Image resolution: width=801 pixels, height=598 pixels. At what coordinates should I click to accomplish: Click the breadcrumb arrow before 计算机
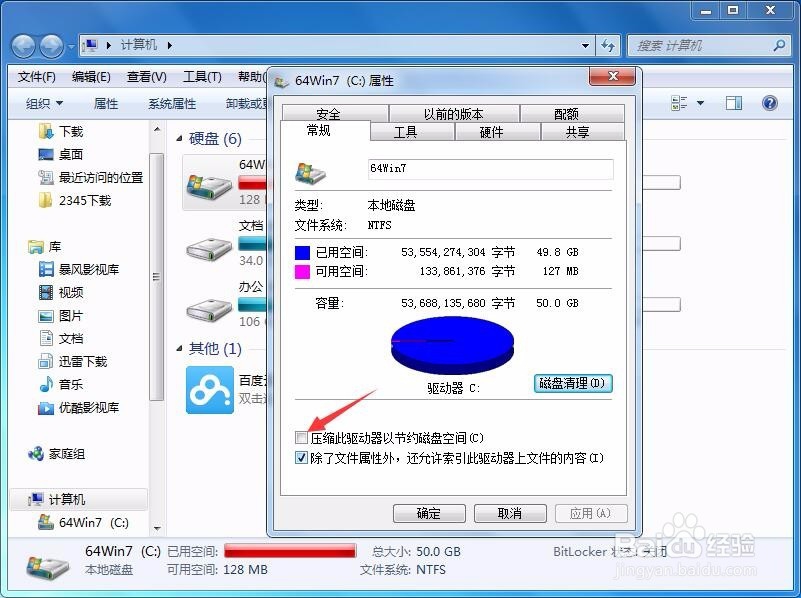[x=109, y=45]
